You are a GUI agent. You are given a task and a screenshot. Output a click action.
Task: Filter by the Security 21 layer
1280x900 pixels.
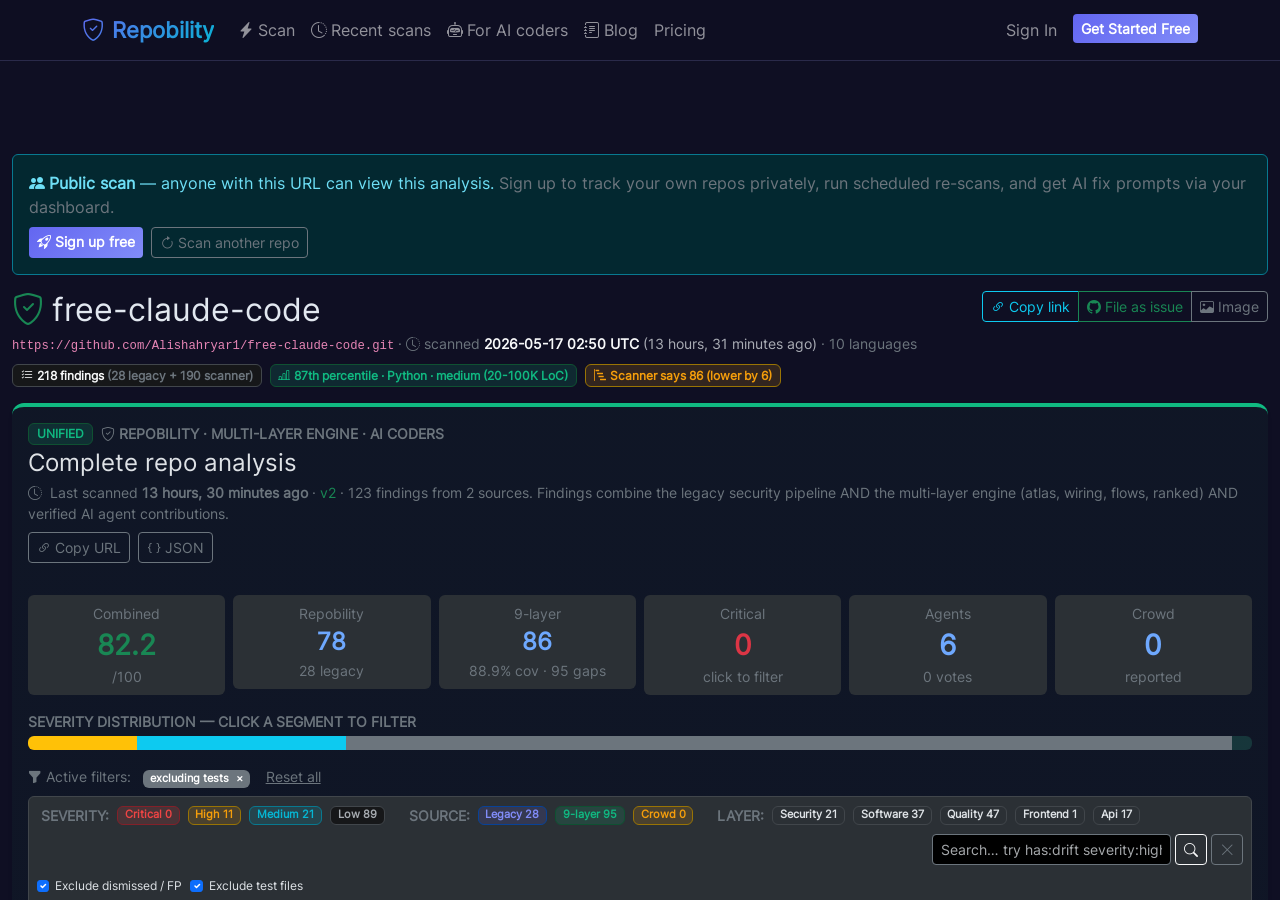808,815
